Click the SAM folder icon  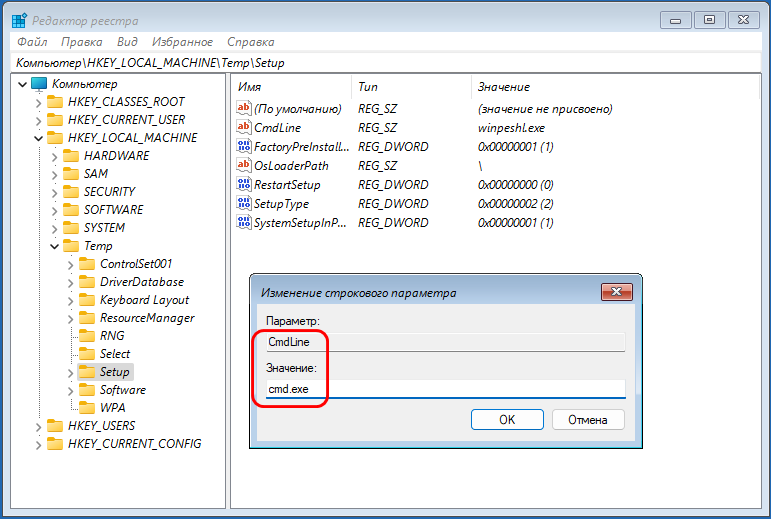coord(71,174)
